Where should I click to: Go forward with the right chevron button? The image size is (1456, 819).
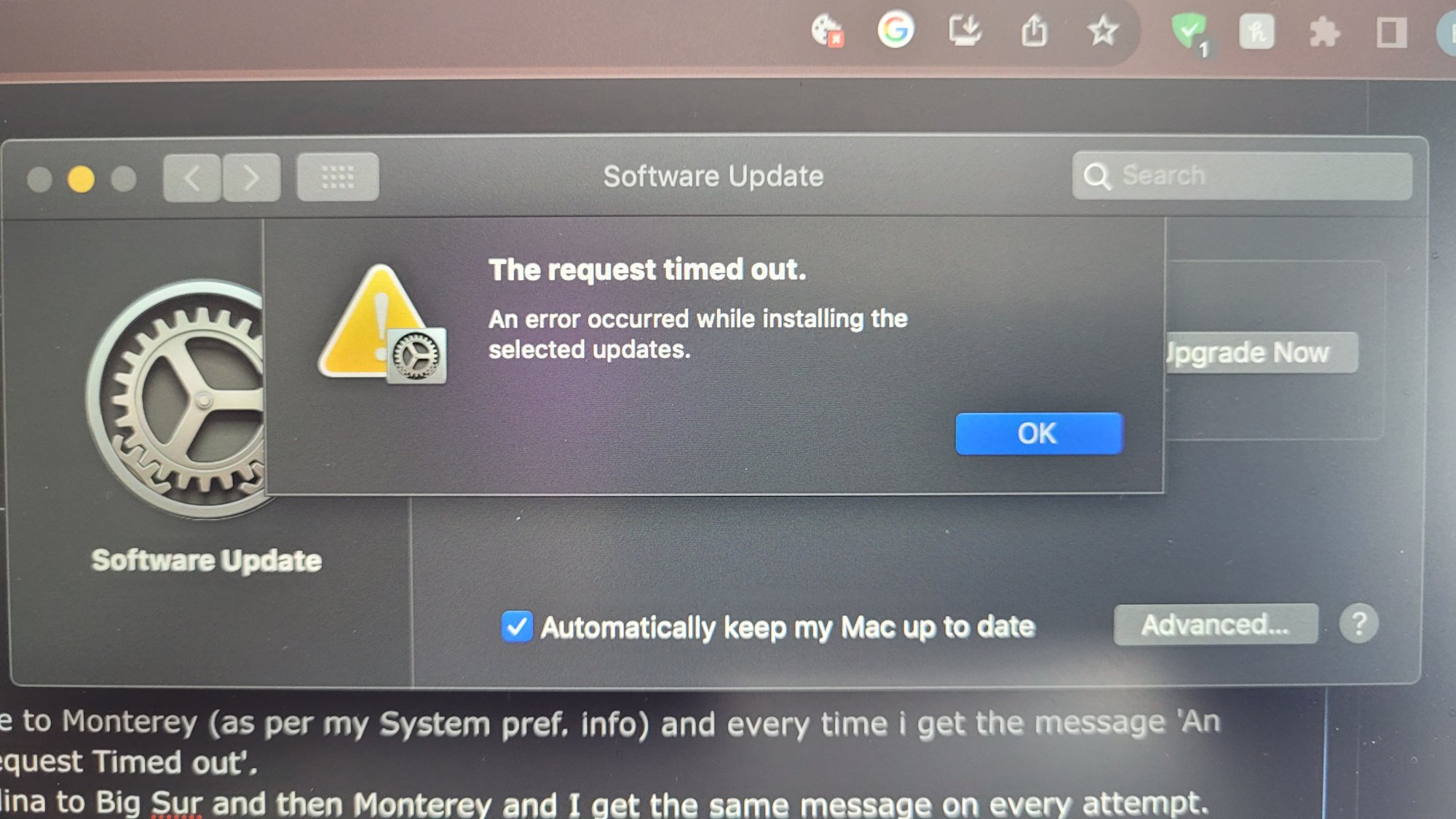coord(251,178)
